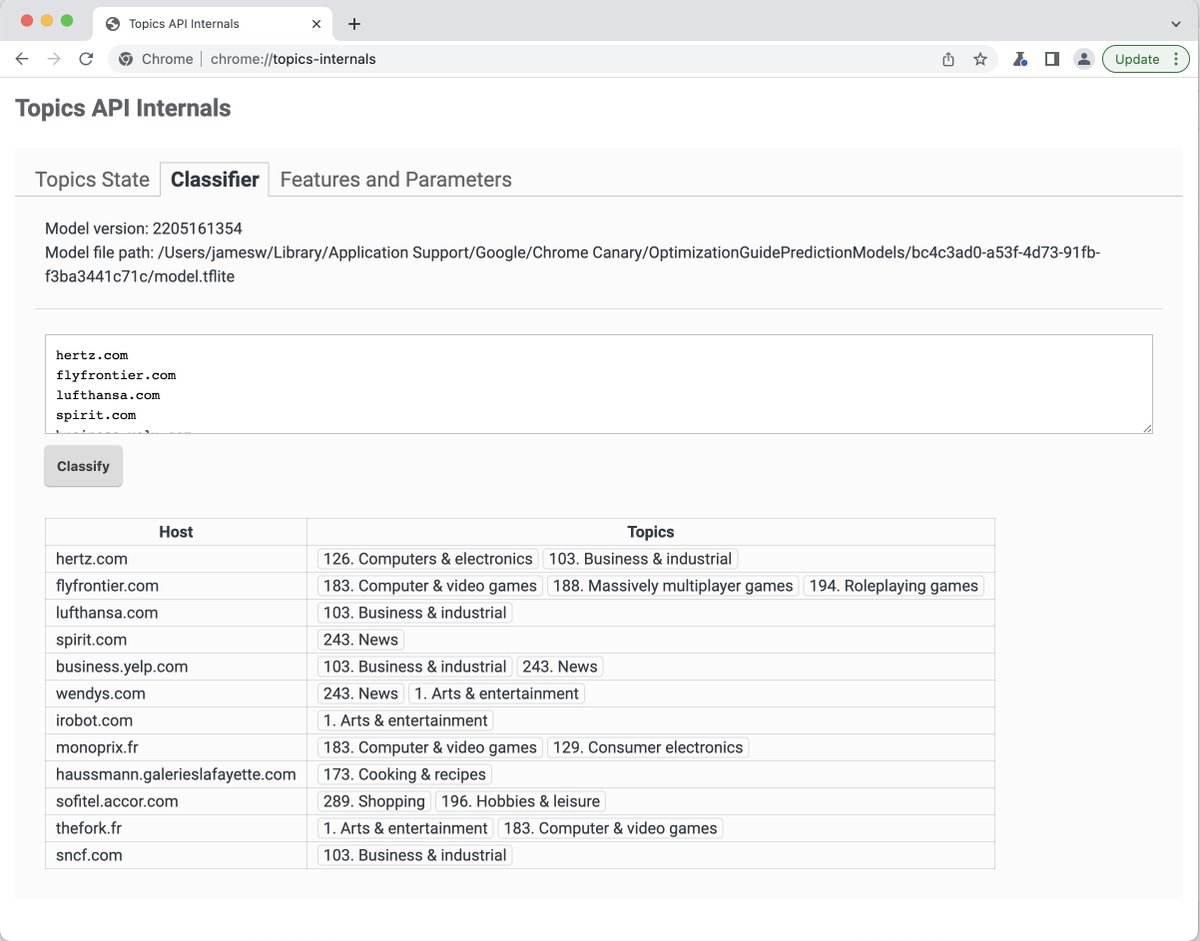Click the haussmann.galerieslafayette.com host cell
The height and width of the screenshot is (941, 1200).
coord(176,775)
